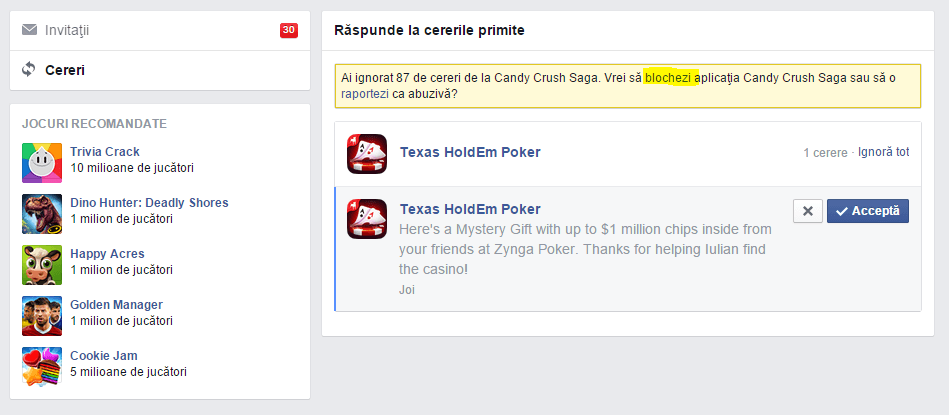The image size is (949, 415).
Task: Click the Cookie Jam title link
Action: 103,355
